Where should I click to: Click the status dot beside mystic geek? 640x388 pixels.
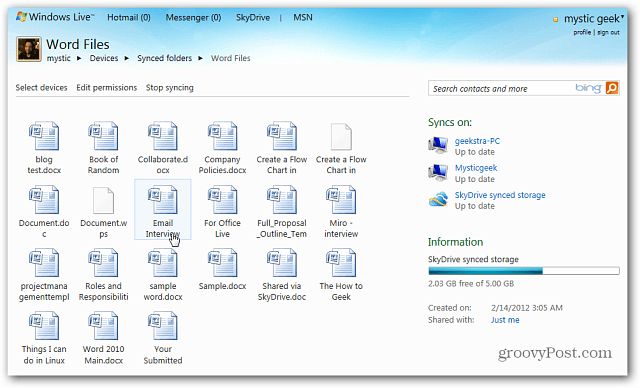click(556, 20)
